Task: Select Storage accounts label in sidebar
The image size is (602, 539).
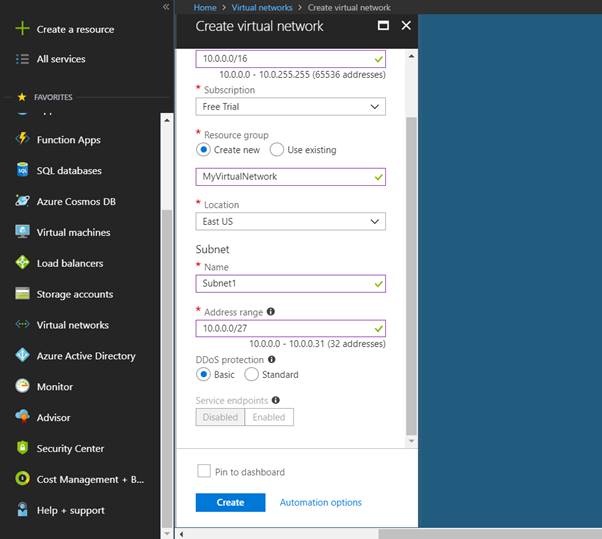Action: (75, 294)
